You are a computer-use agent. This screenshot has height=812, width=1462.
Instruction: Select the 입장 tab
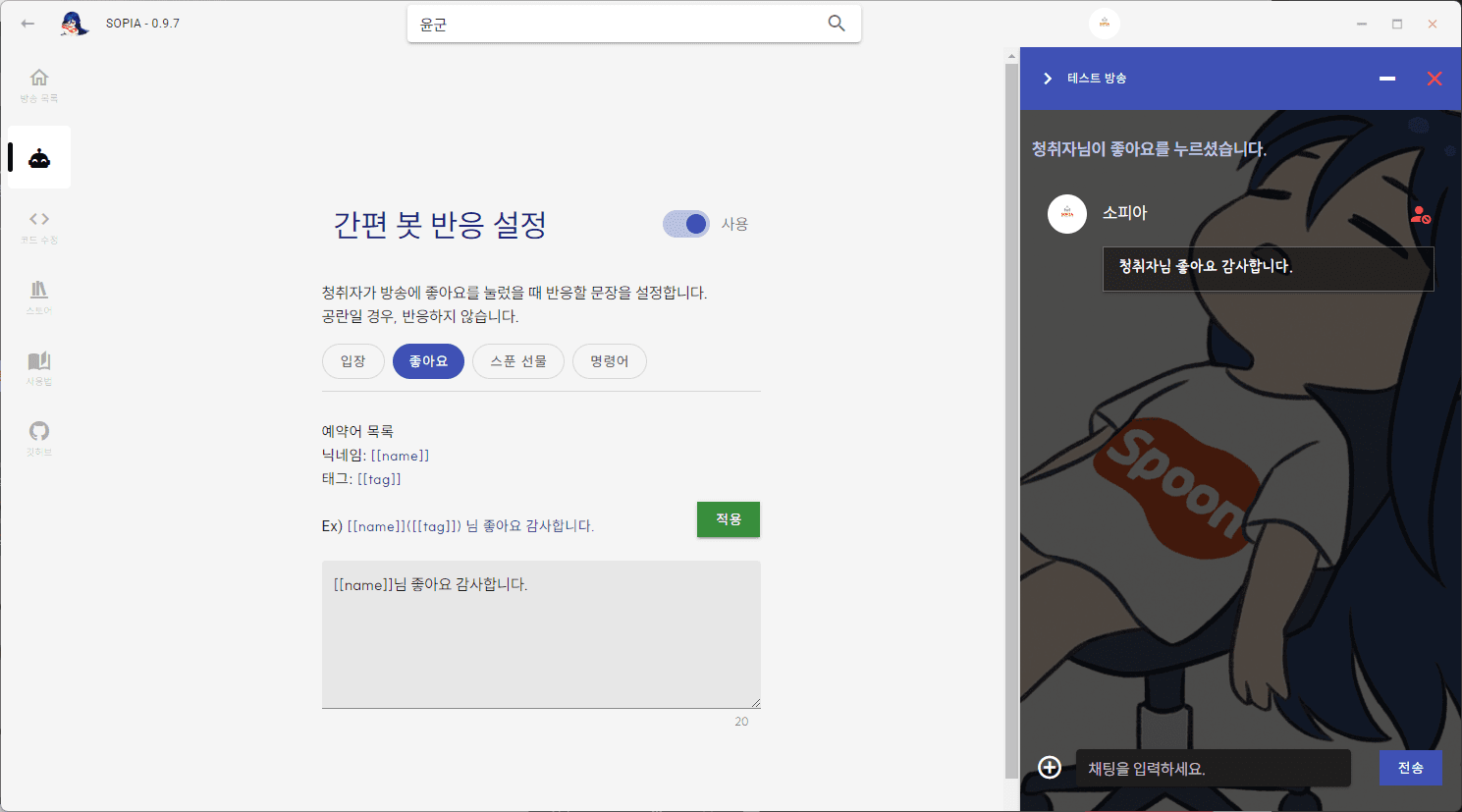click(353, 361)
